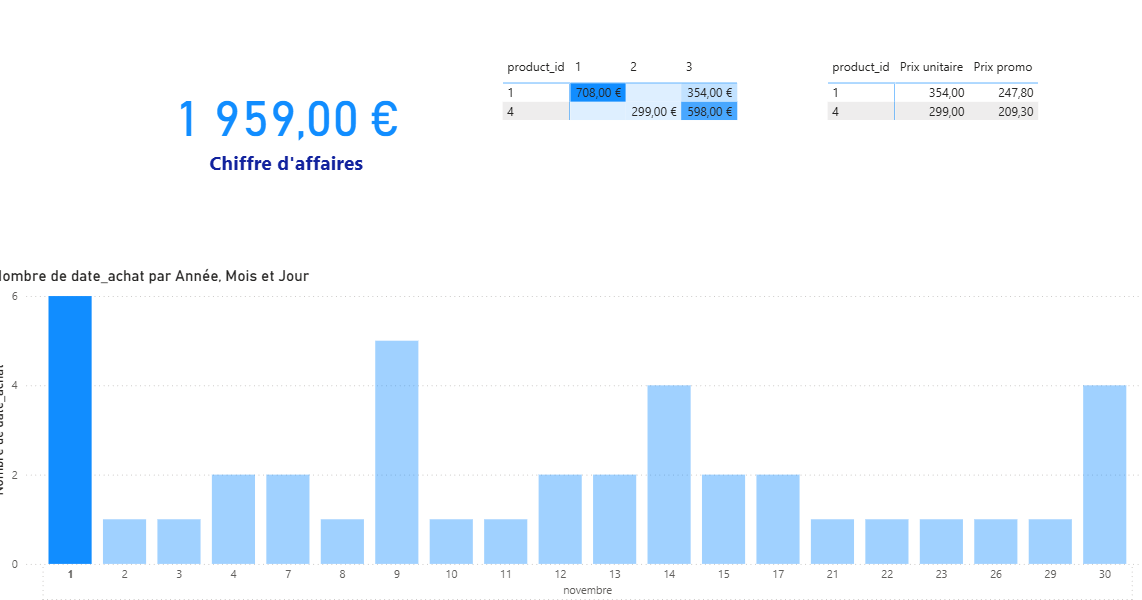Click the short bar for day 22
The height and width of the screenshot is (600, 1142).
[x=887, y=541]
